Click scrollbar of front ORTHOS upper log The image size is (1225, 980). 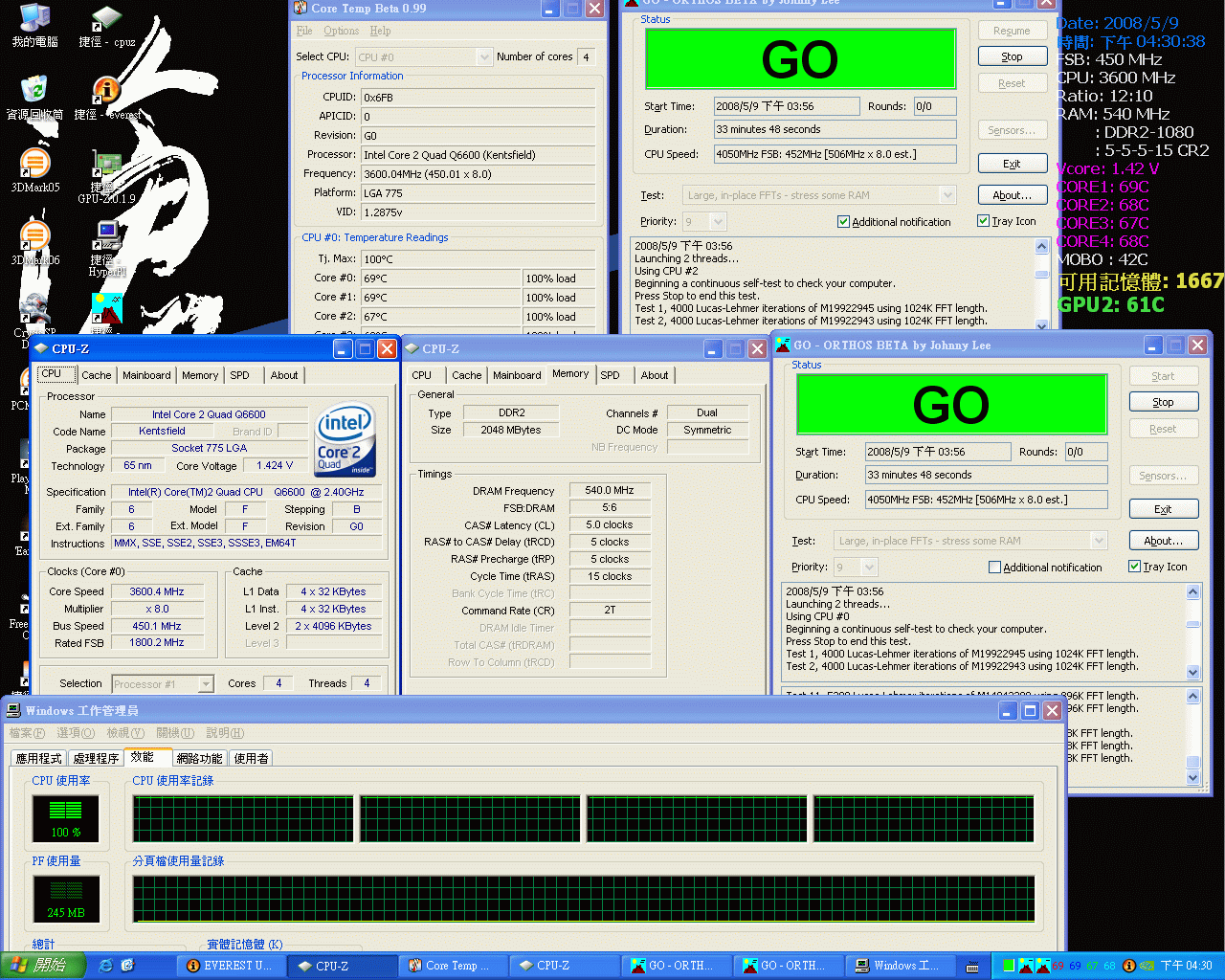(1192, 632)
